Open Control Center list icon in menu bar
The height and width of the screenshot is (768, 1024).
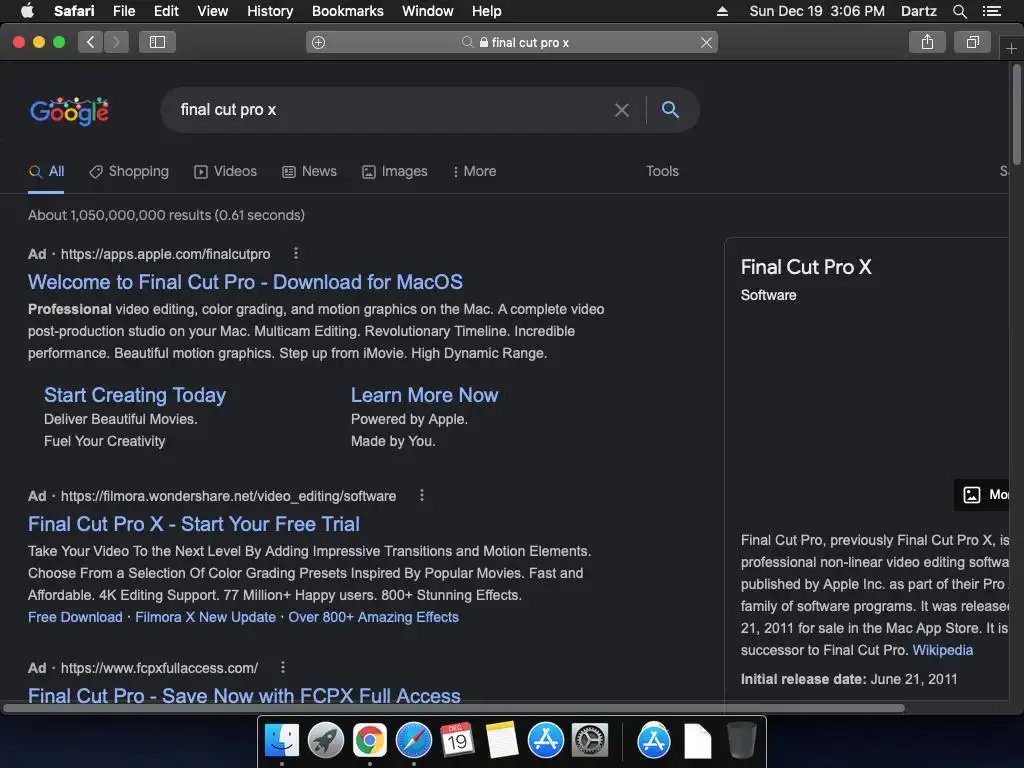coord(991,11)
